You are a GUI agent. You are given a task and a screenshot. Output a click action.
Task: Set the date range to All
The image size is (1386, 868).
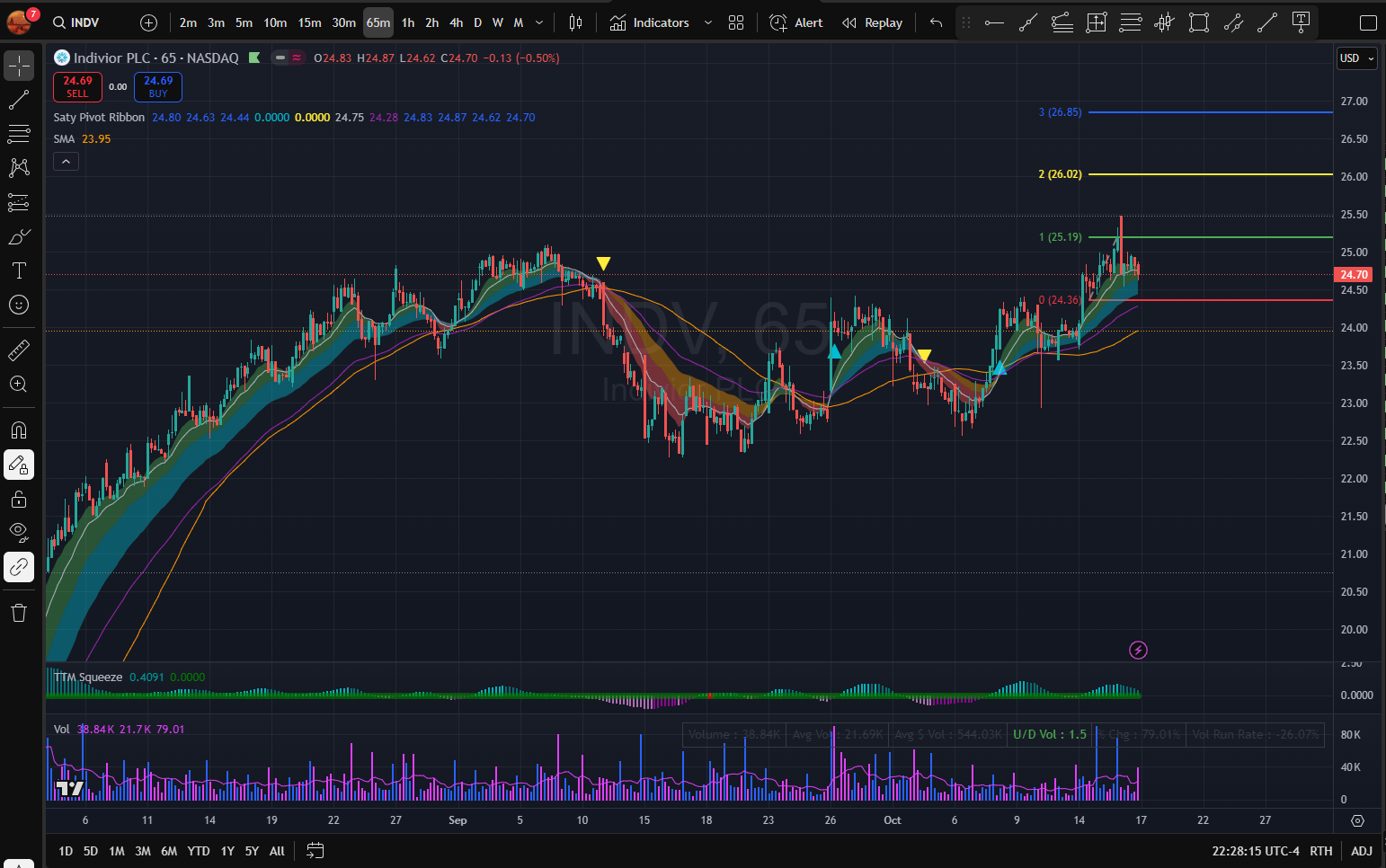(277, 851)
